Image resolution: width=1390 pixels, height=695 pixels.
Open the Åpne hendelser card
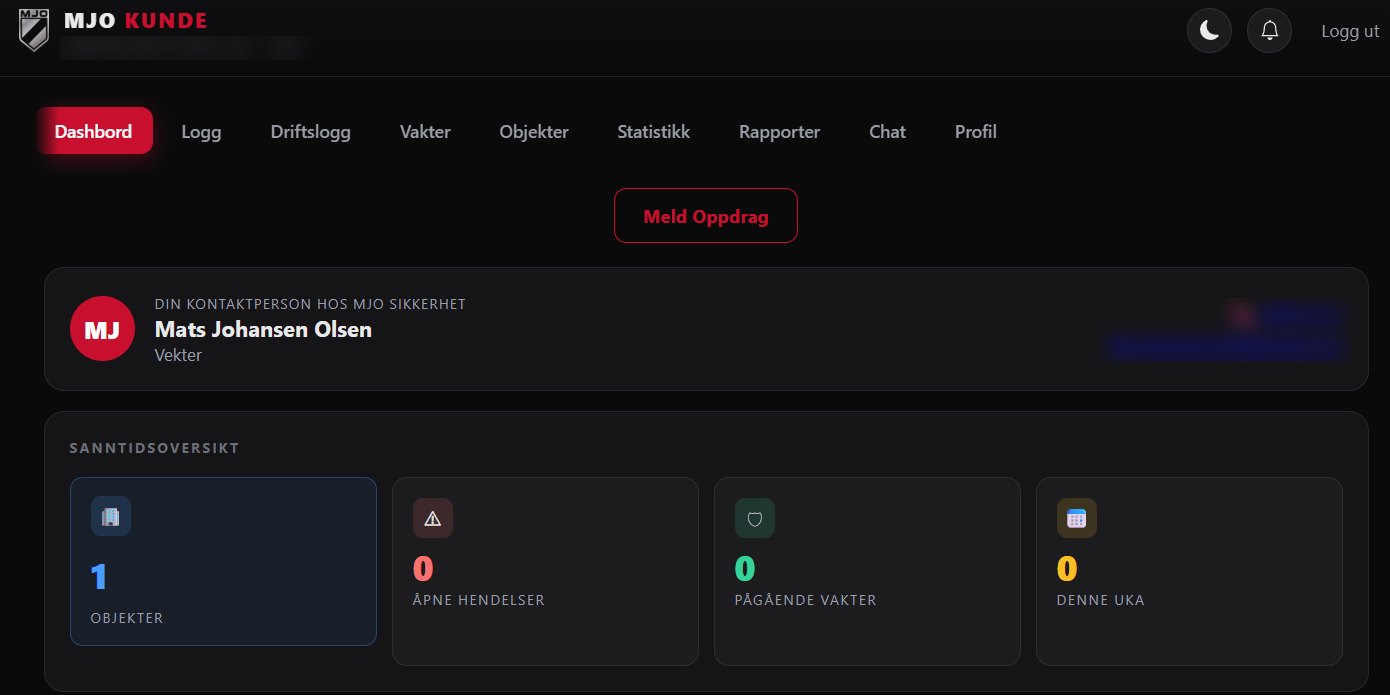click(x=545, y=571)
